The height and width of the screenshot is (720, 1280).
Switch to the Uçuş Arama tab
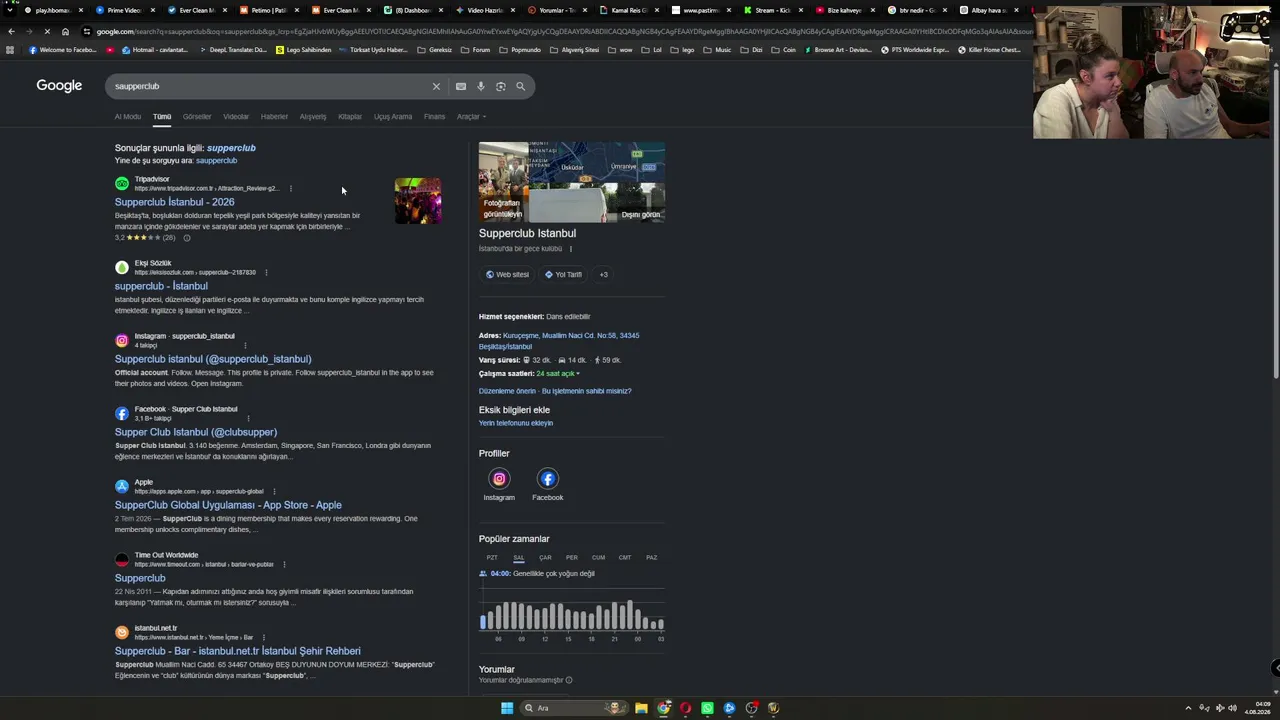point(393,117)
